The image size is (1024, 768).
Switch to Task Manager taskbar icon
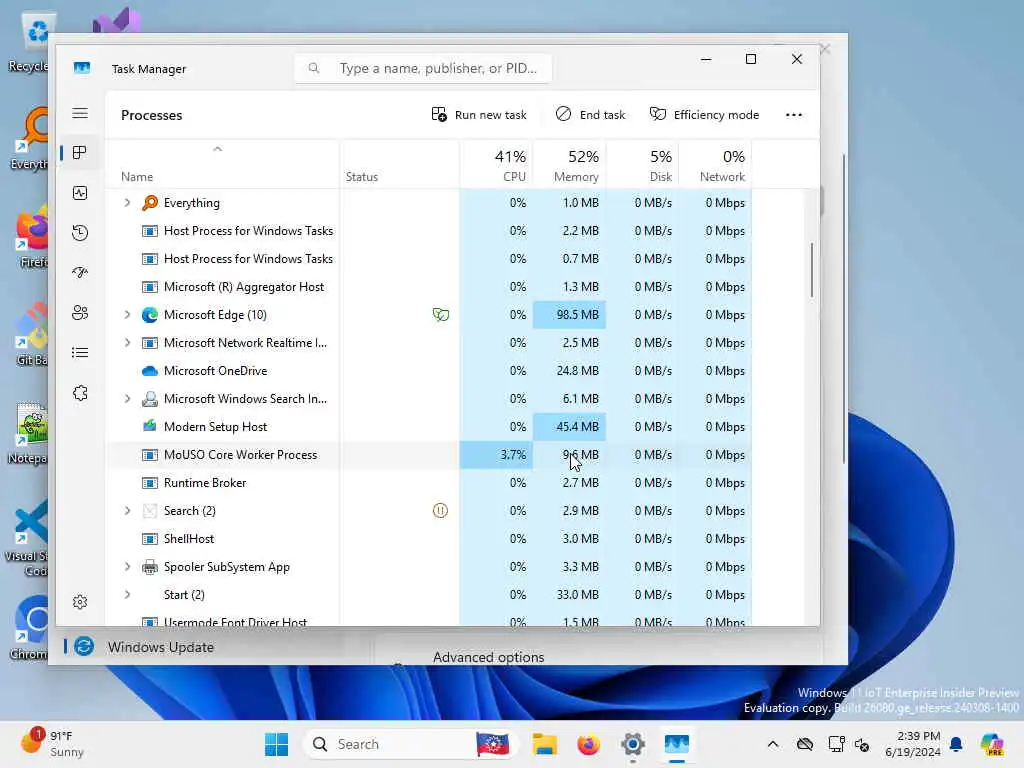pos(677,744)
